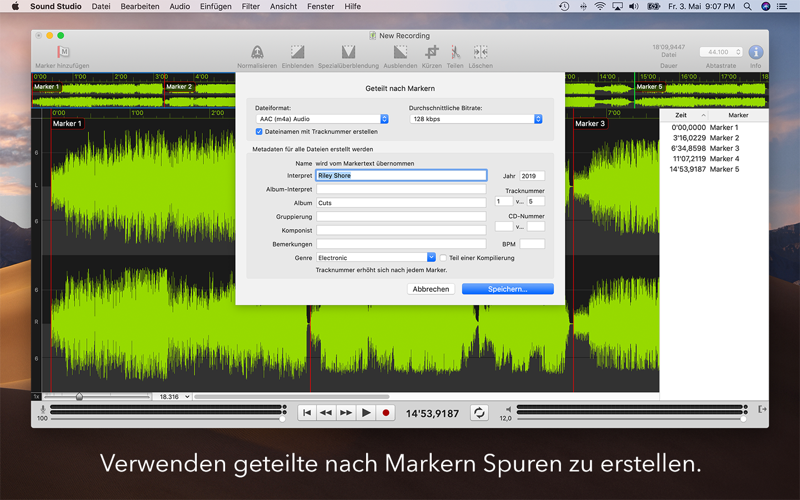Click the Album-Interpret field
Viewport: 800px width, 500px height.
pos(401,189)
